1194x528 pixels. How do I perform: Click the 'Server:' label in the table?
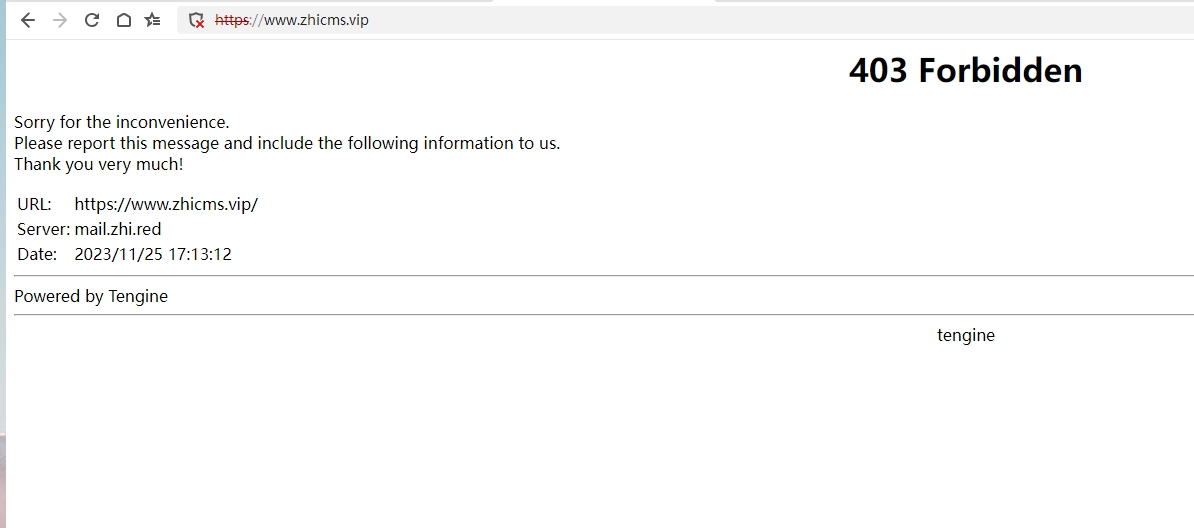click(x=43, y=229)
